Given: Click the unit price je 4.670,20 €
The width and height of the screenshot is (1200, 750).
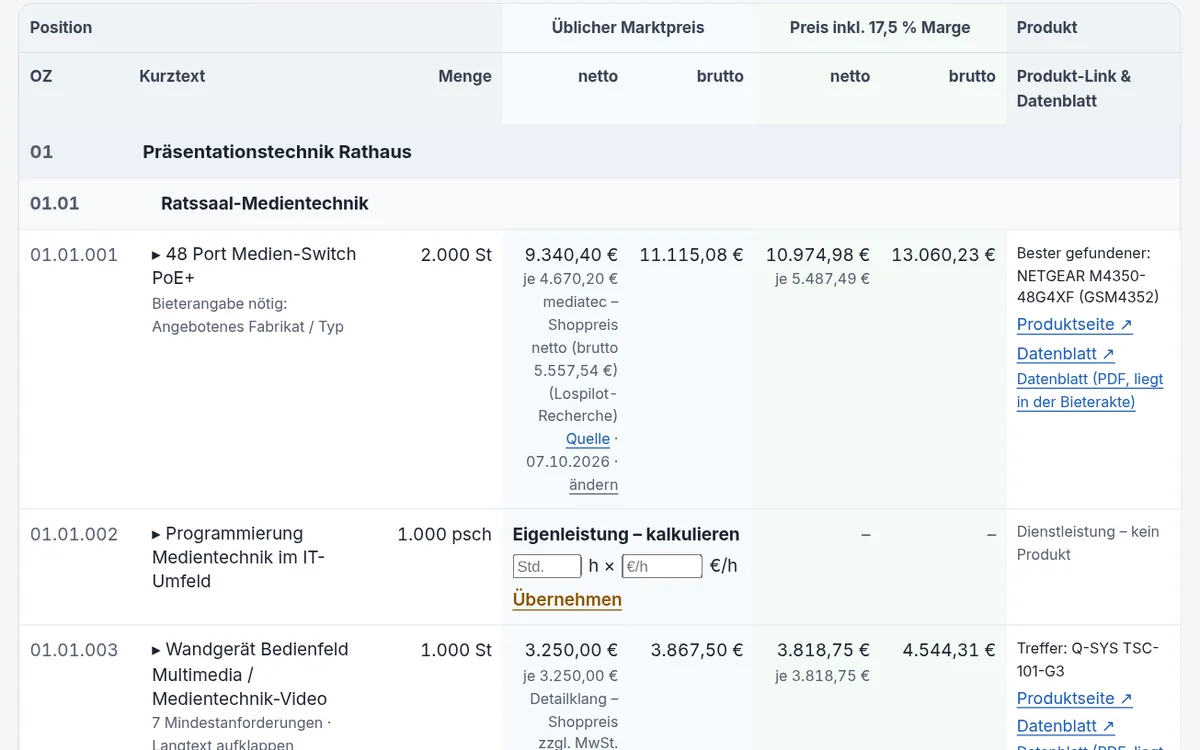Looking at the screenshot, I should [x=570, y=279].
